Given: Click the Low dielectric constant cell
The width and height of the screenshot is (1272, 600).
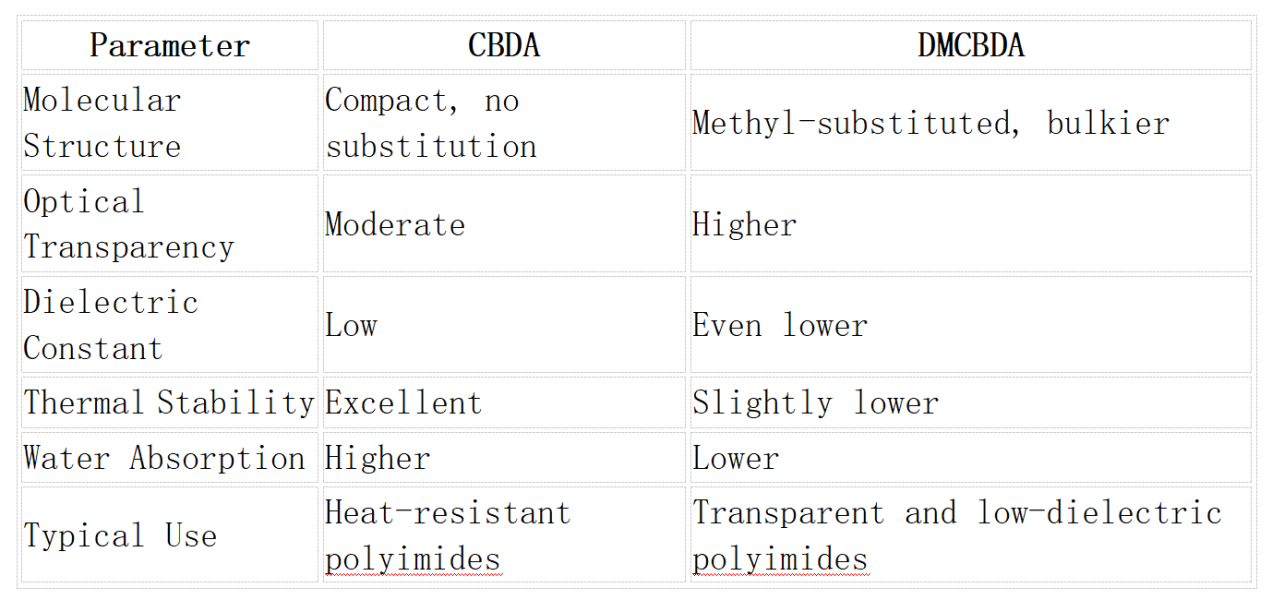Looking at the screenshot, I should (x=503, y=324).
